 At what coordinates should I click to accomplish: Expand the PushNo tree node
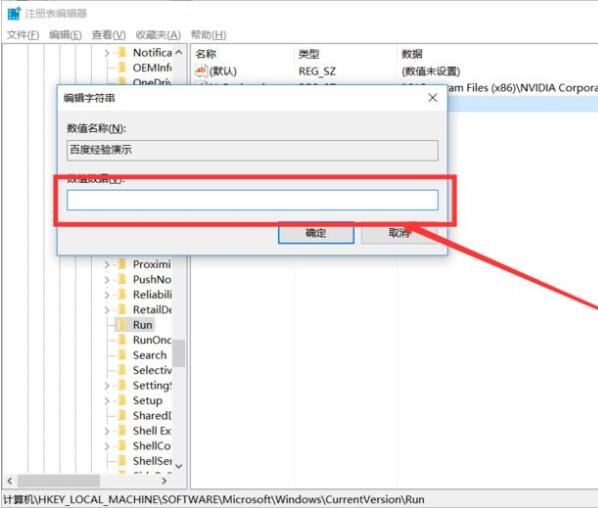click(107, 280)
